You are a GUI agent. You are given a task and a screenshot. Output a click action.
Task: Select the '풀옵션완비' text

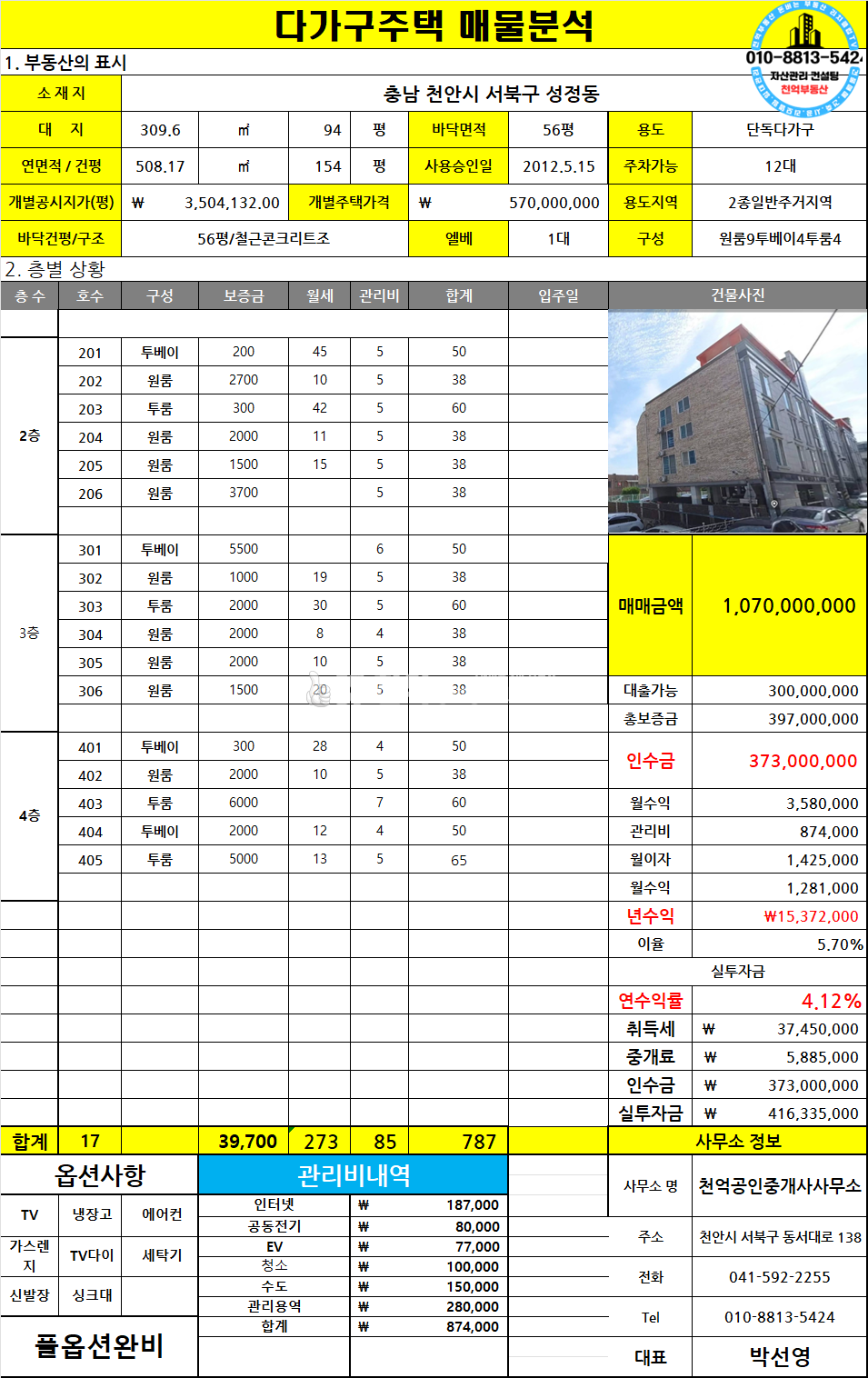pyautogui.click(x=100, y=1345)
